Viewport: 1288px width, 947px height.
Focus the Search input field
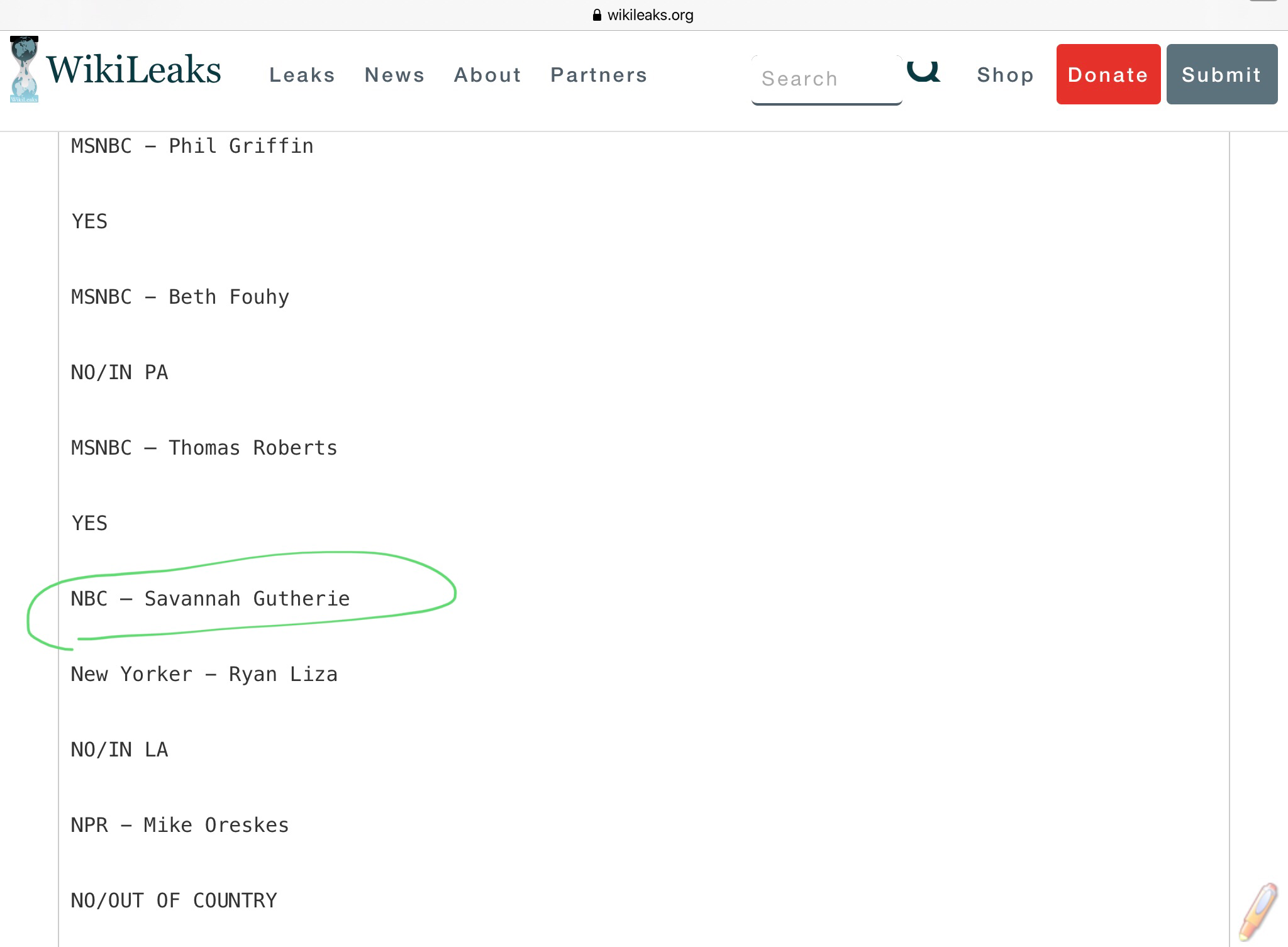click(x=826, y=79)
